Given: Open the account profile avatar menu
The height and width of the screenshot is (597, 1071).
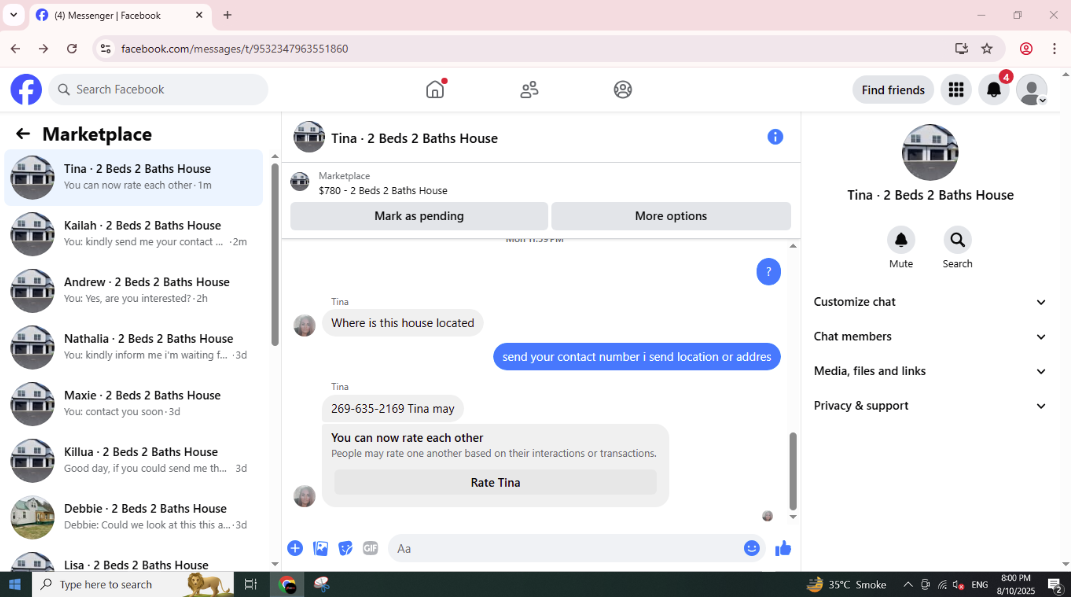Looking at the screenshot, I should click(1031, 89).
